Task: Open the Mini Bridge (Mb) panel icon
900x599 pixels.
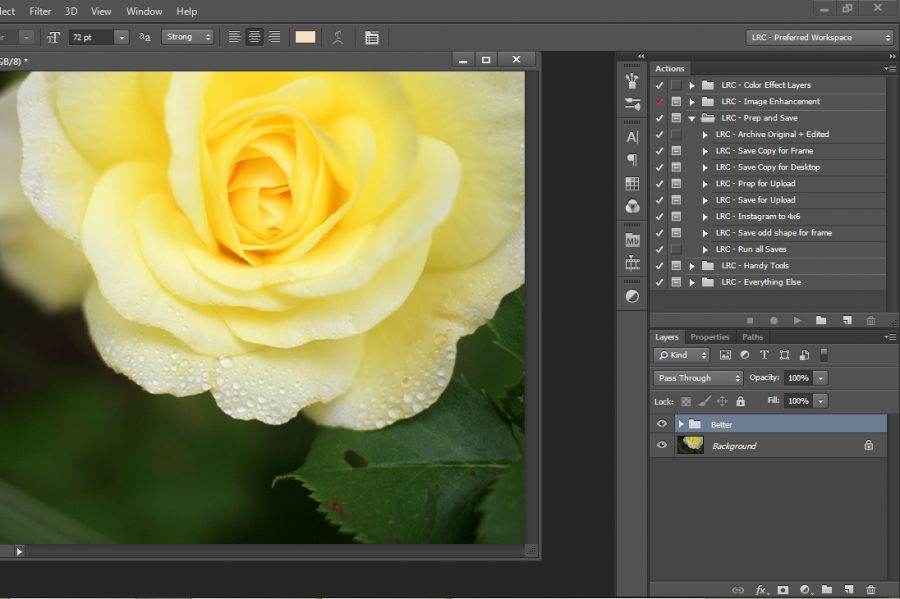Action: pyautogui.click(x=632, y=240)
